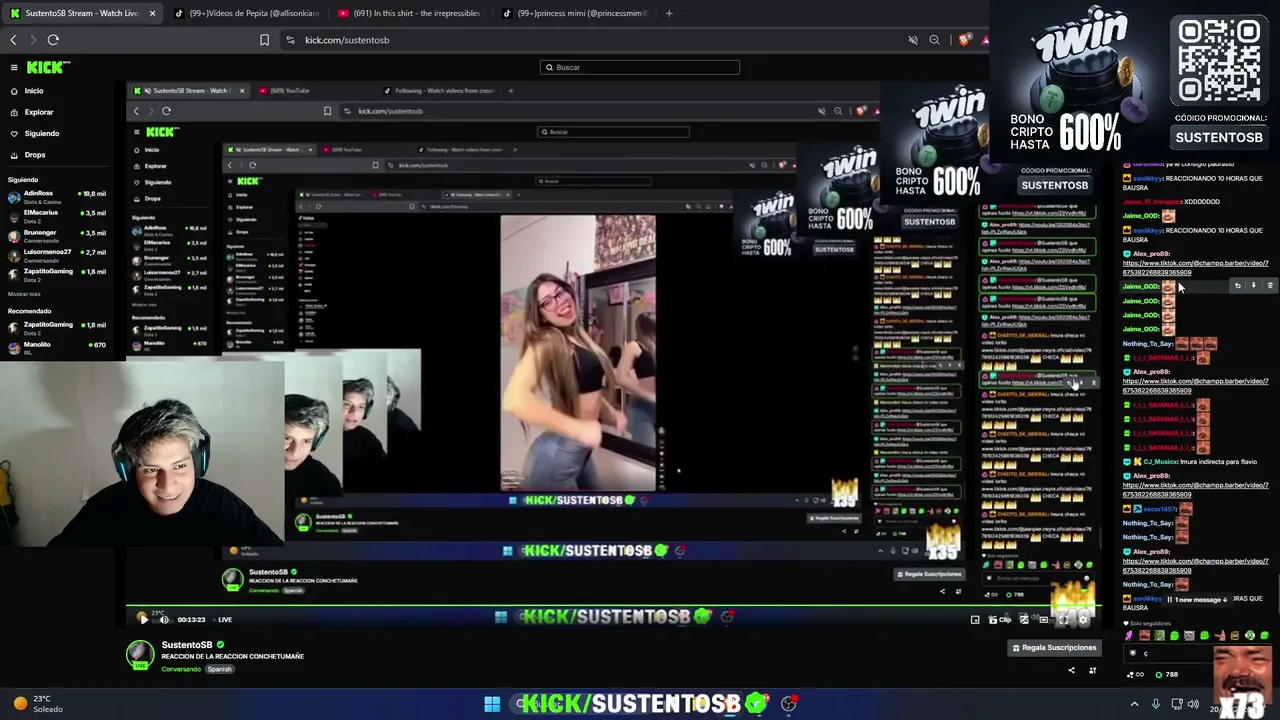Open the Kick hamburger sidebar menu
1280x720 pixels.
[14, 67]
